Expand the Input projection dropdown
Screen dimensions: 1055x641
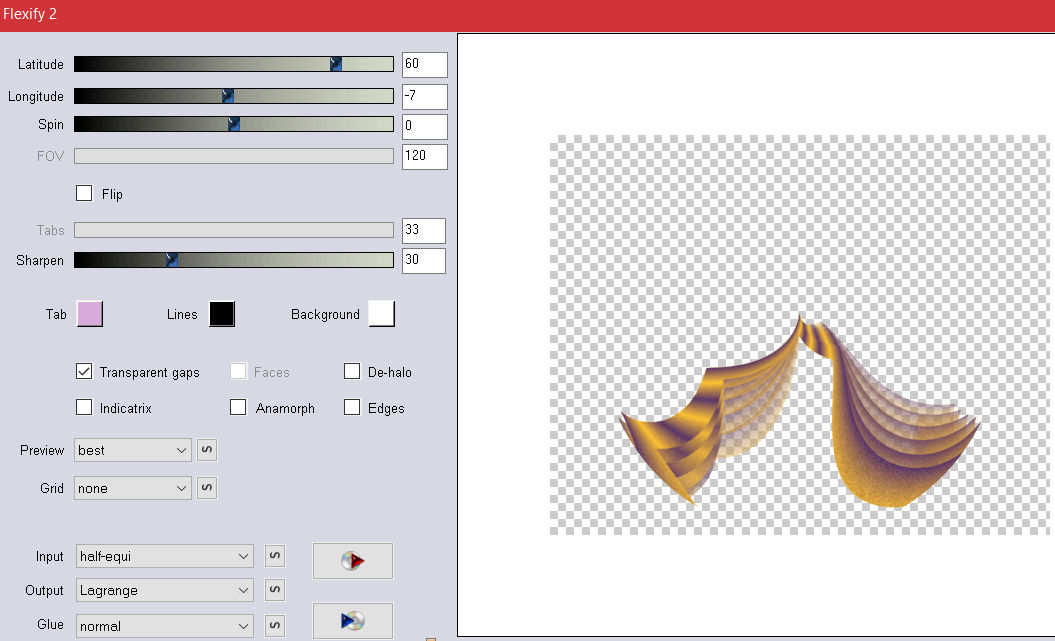coord(164,556)
